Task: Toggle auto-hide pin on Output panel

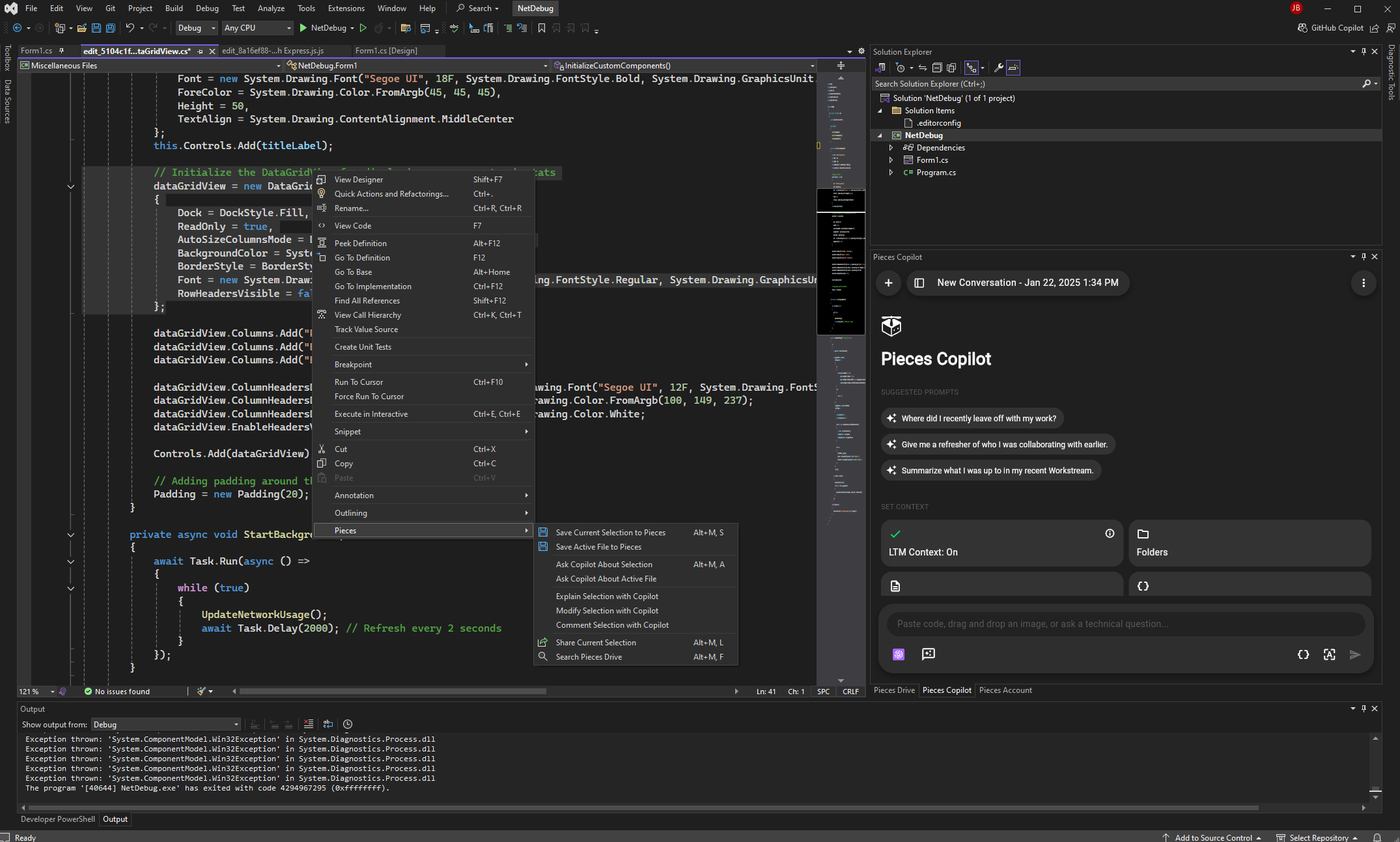Action: coord(1364,709)
